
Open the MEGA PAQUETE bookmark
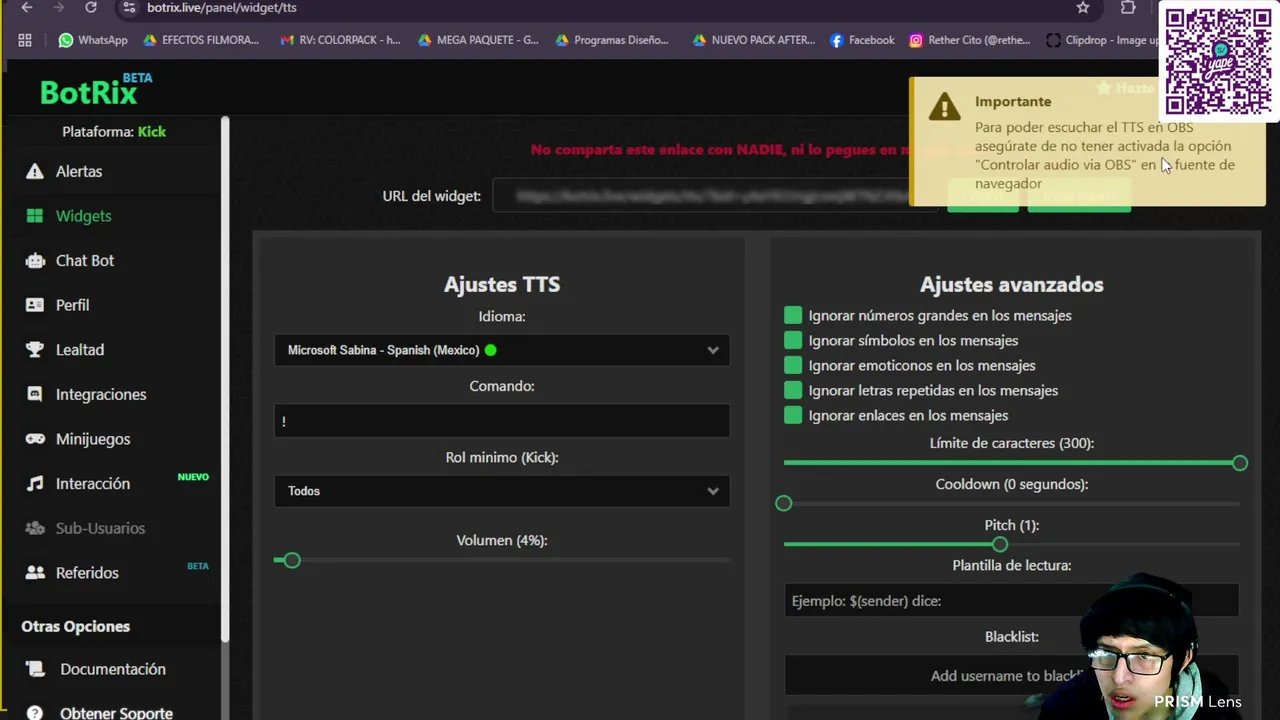tap(478, 40)
